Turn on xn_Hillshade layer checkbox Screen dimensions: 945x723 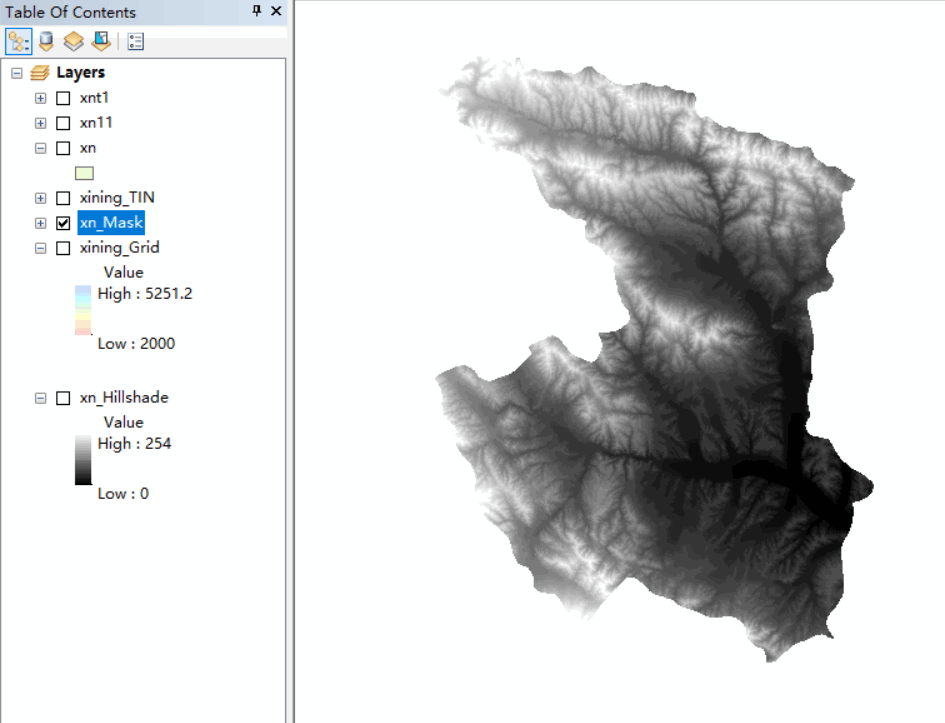[x=63, y=398]
